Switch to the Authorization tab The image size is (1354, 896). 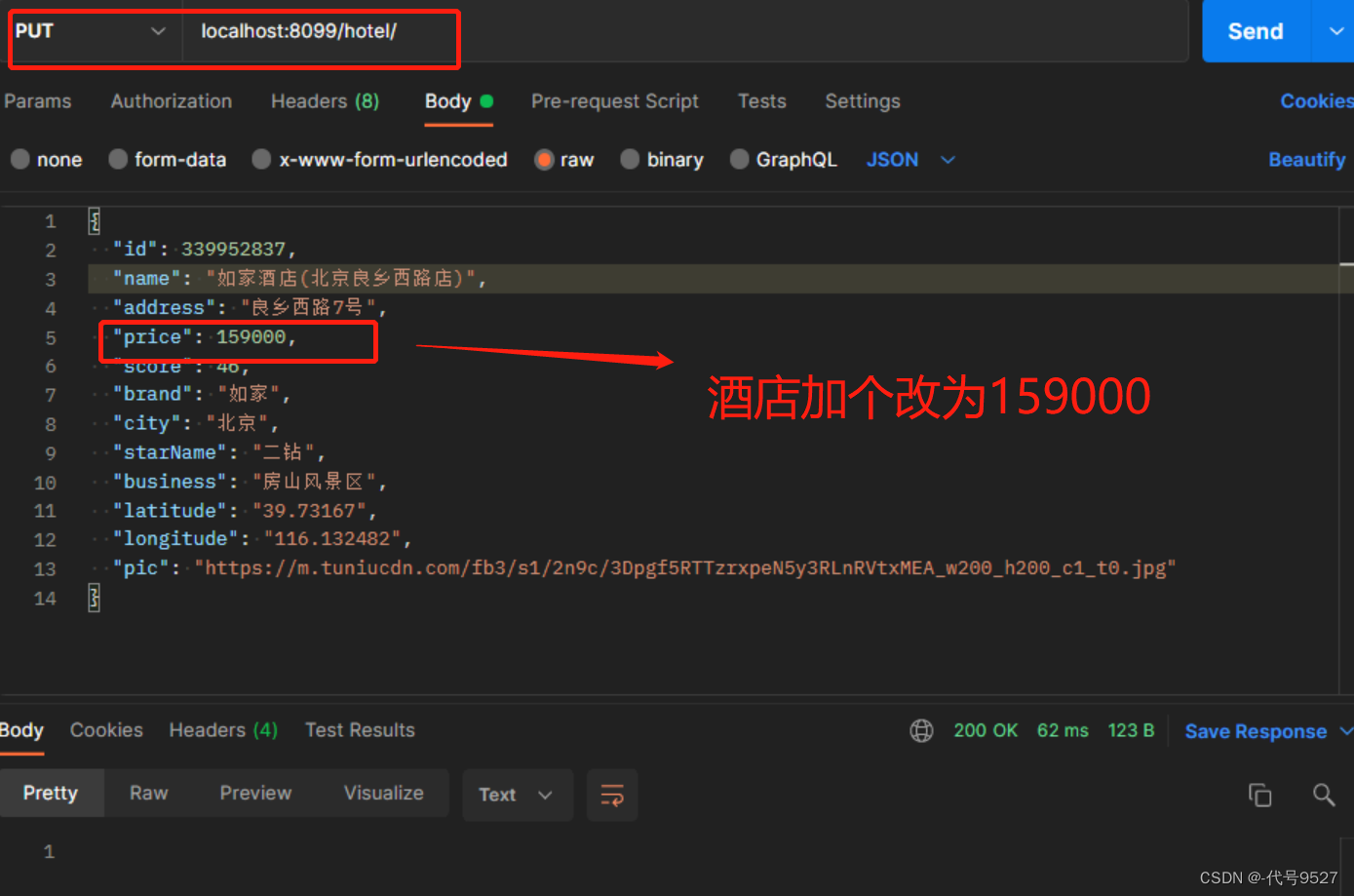pyautogui.click(x=172, y=101)
